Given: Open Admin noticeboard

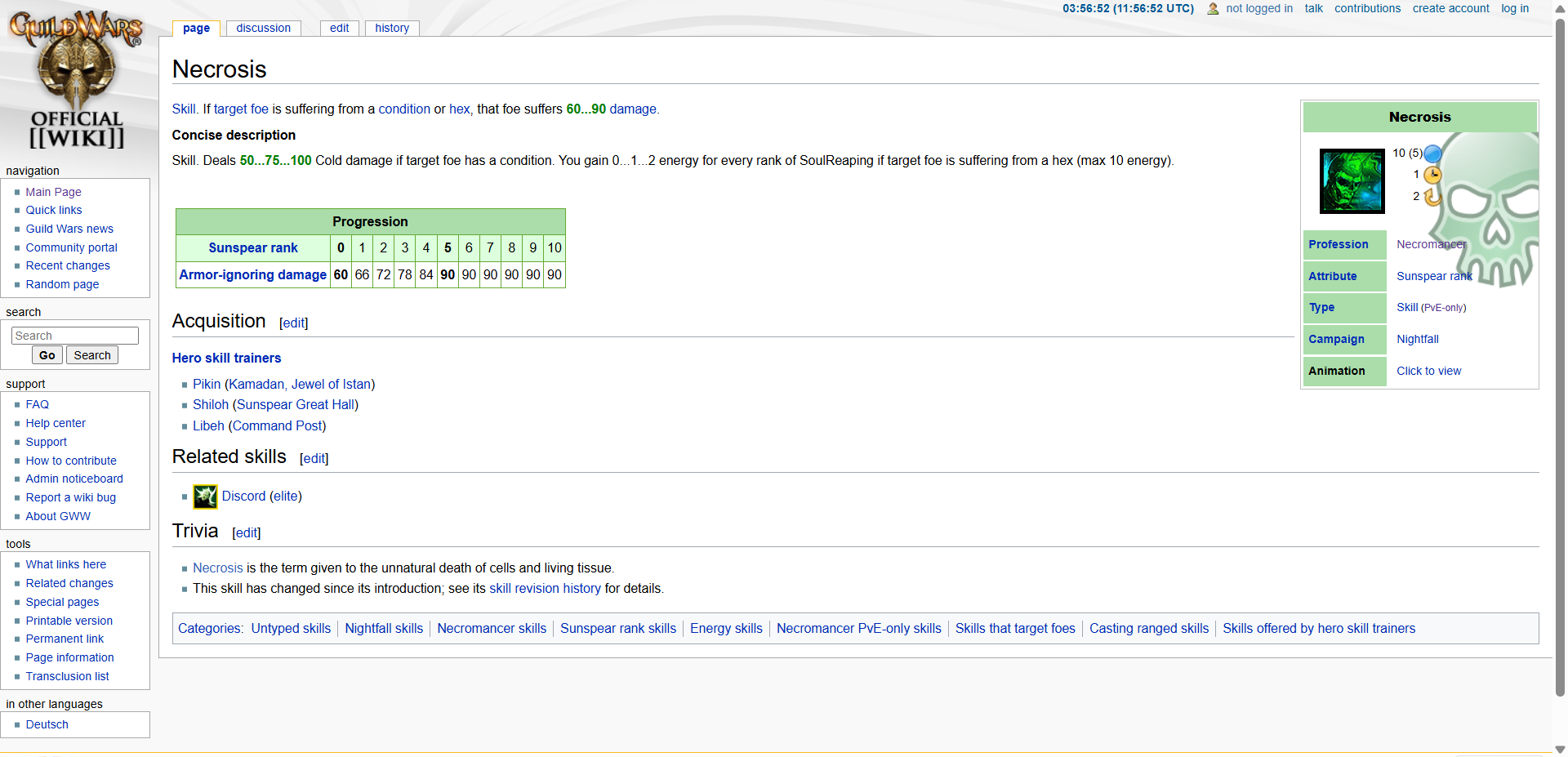Looking at the screenshot, I should click(x=74, y=479).
